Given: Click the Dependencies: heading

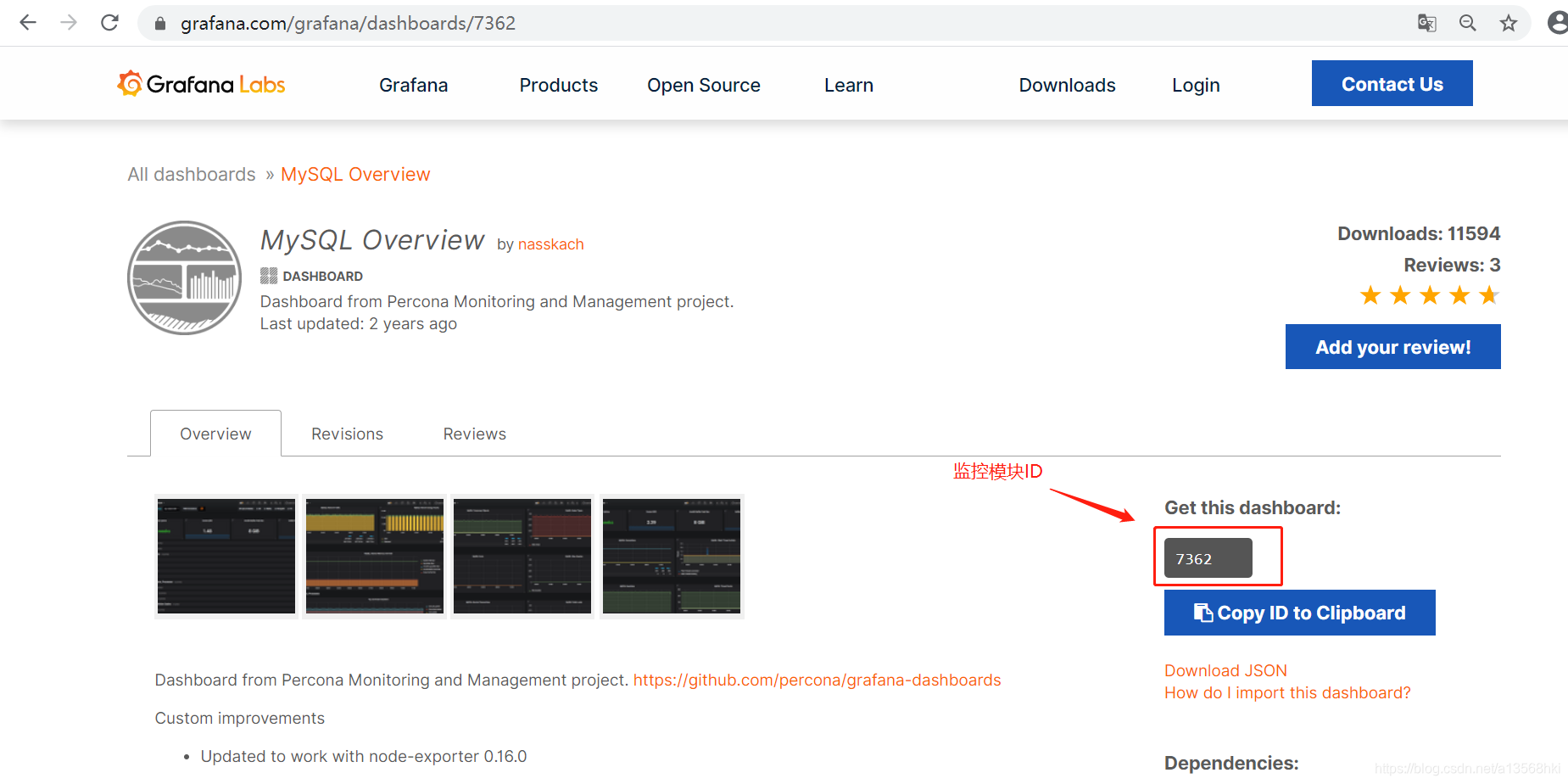Looking at the screenshot, I should pos(1231,763).
